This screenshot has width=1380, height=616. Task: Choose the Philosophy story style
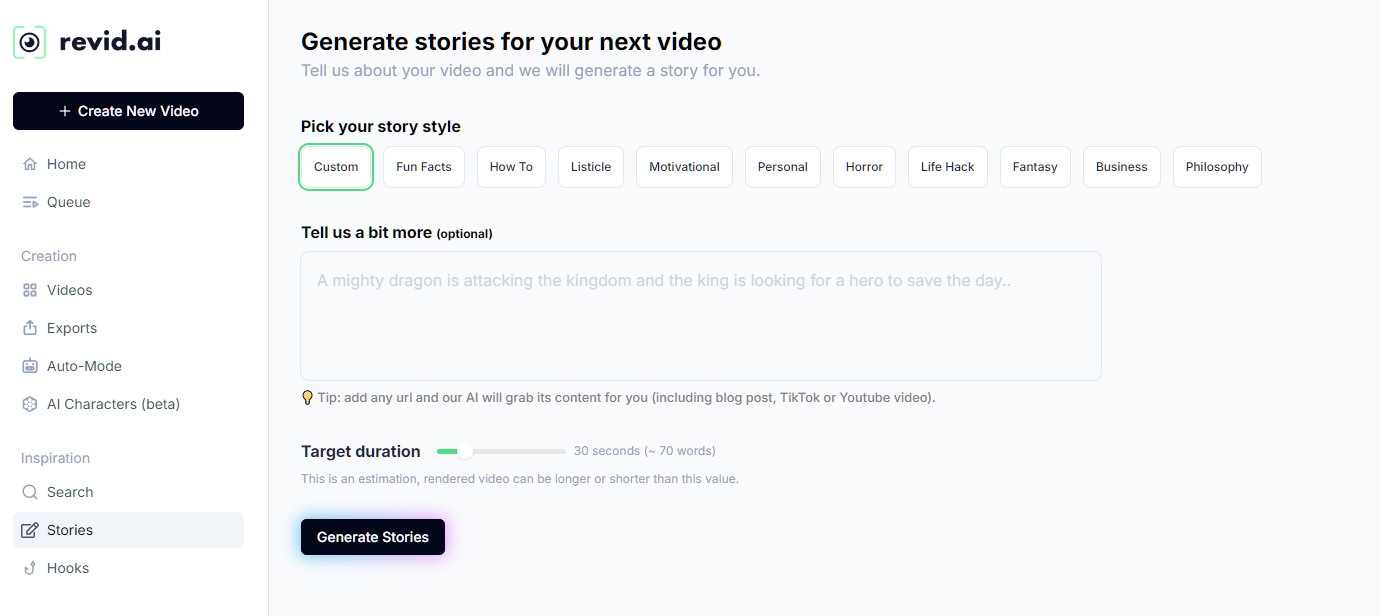click(1216, 167)
